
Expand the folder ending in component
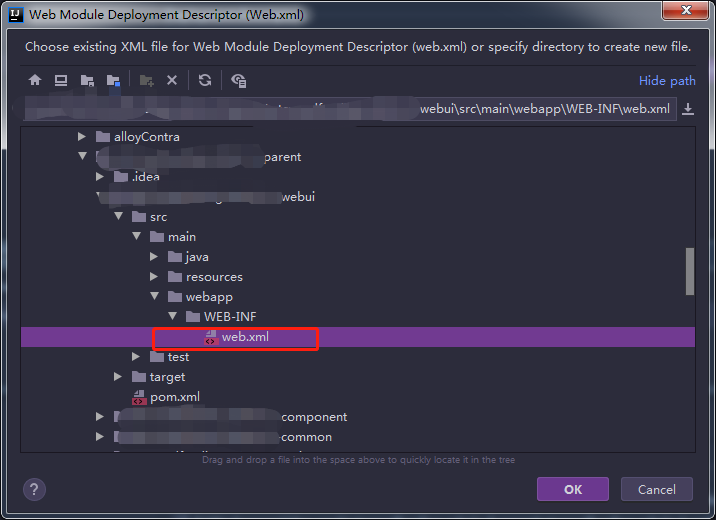(100, 416)
